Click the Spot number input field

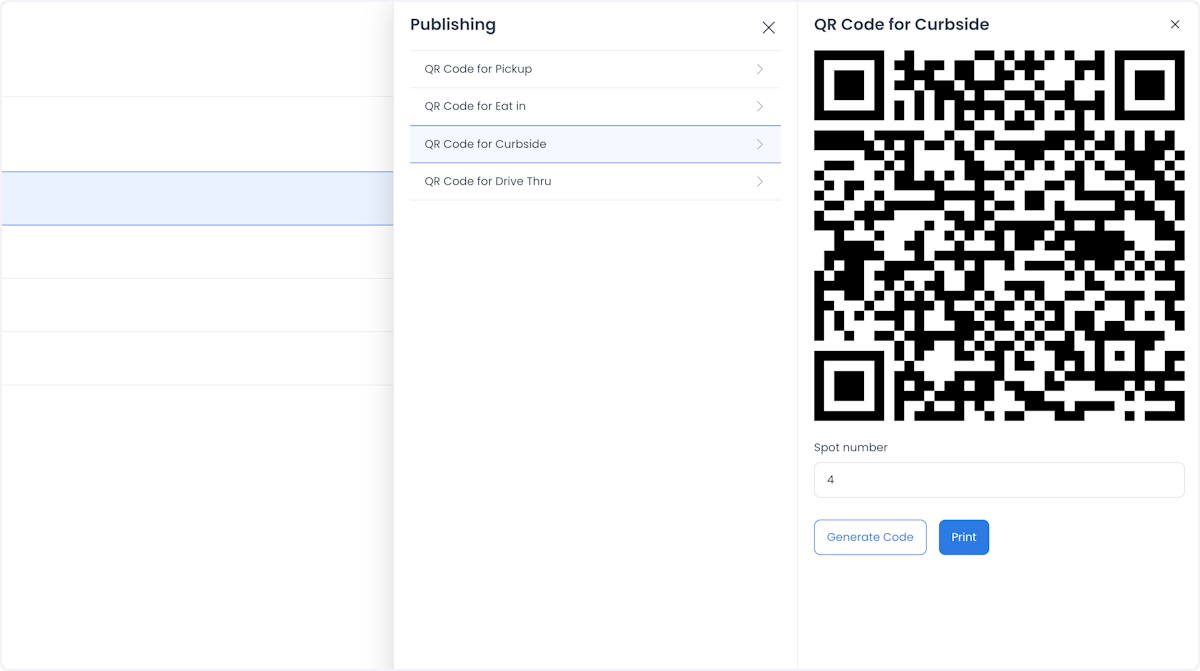point(999,480)
